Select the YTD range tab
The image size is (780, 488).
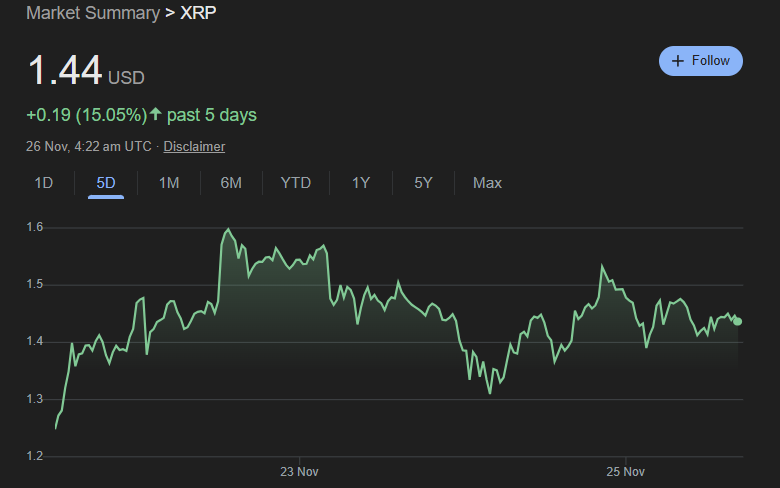point(295,183)
